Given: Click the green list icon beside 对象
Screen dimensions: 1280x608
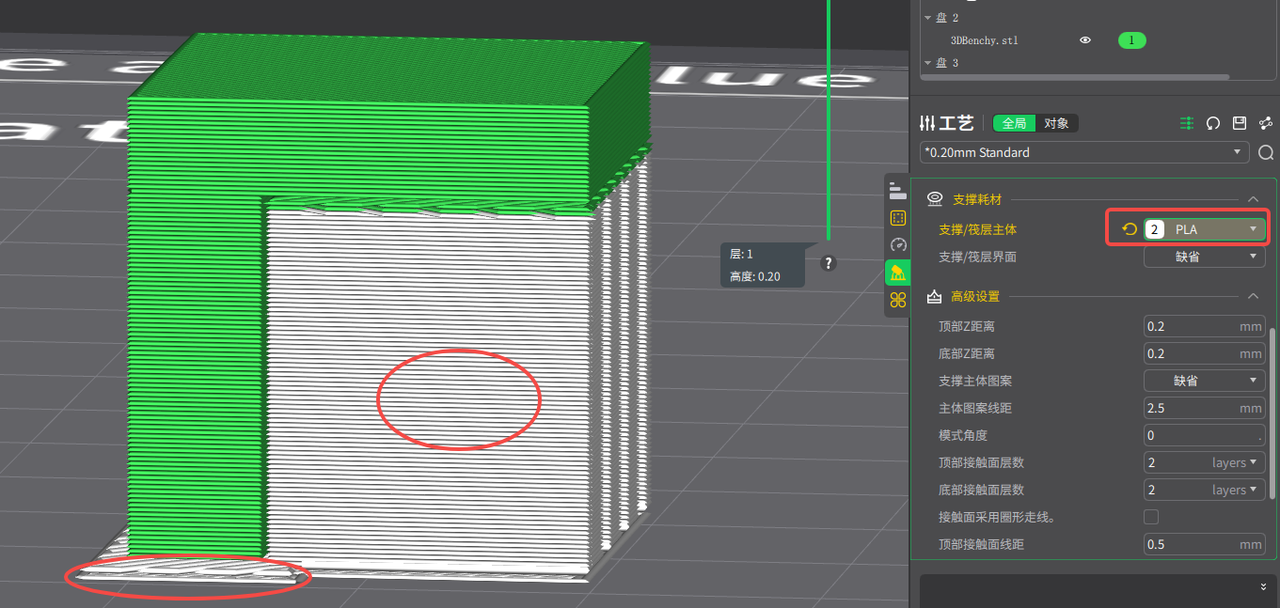Looking at the screenshot, I should (x=1187, y=123).
